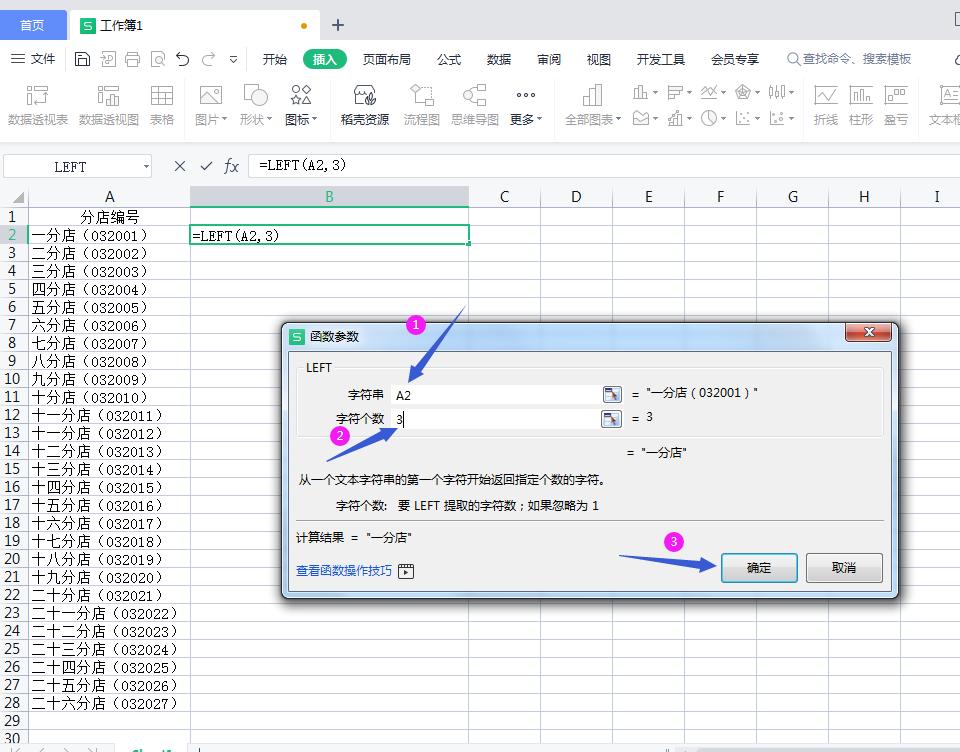Switch to the 审阅 ribbon tab
The width and height of the screenshot is (960, 752).
pos(549,59)
